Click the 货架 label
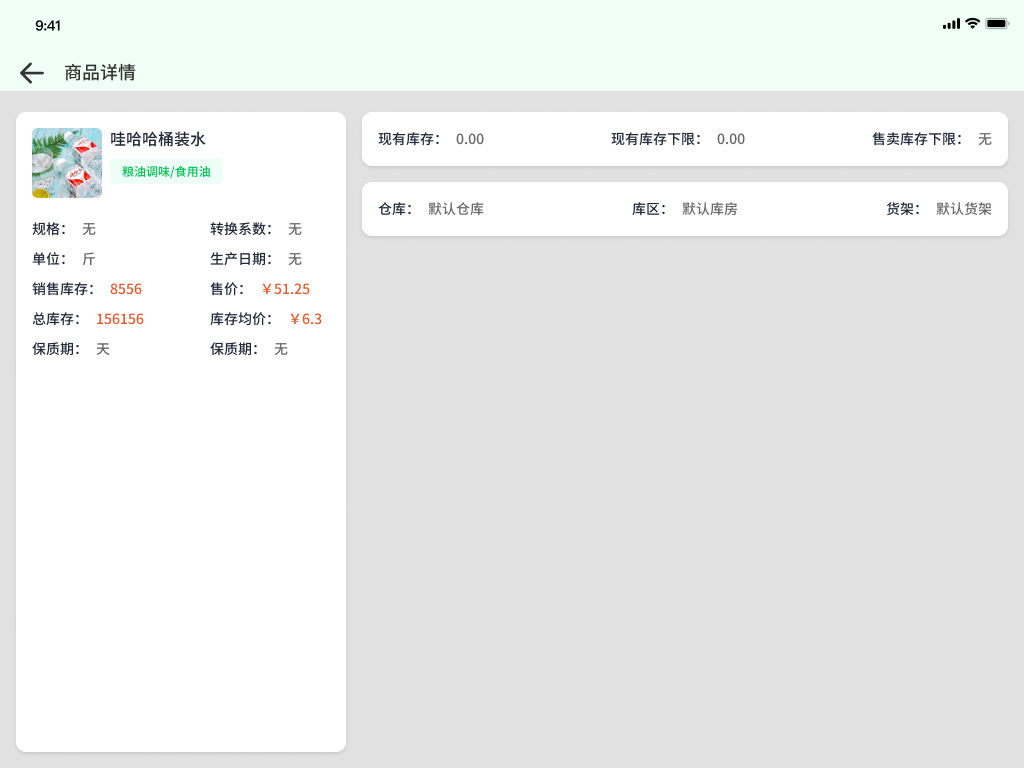This screenshot has width=1024, height=768. pyautogui.click(x=903, y=209)
